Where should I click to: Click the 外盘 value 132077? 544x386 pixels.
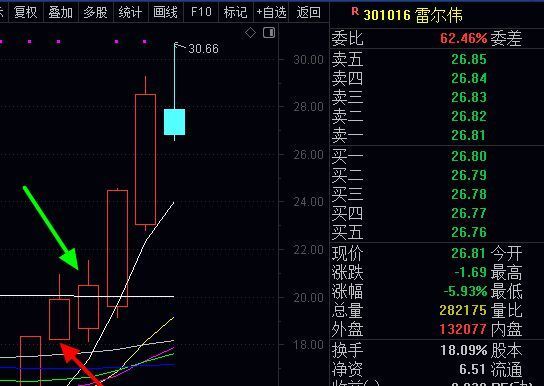[x=463, y=329]
